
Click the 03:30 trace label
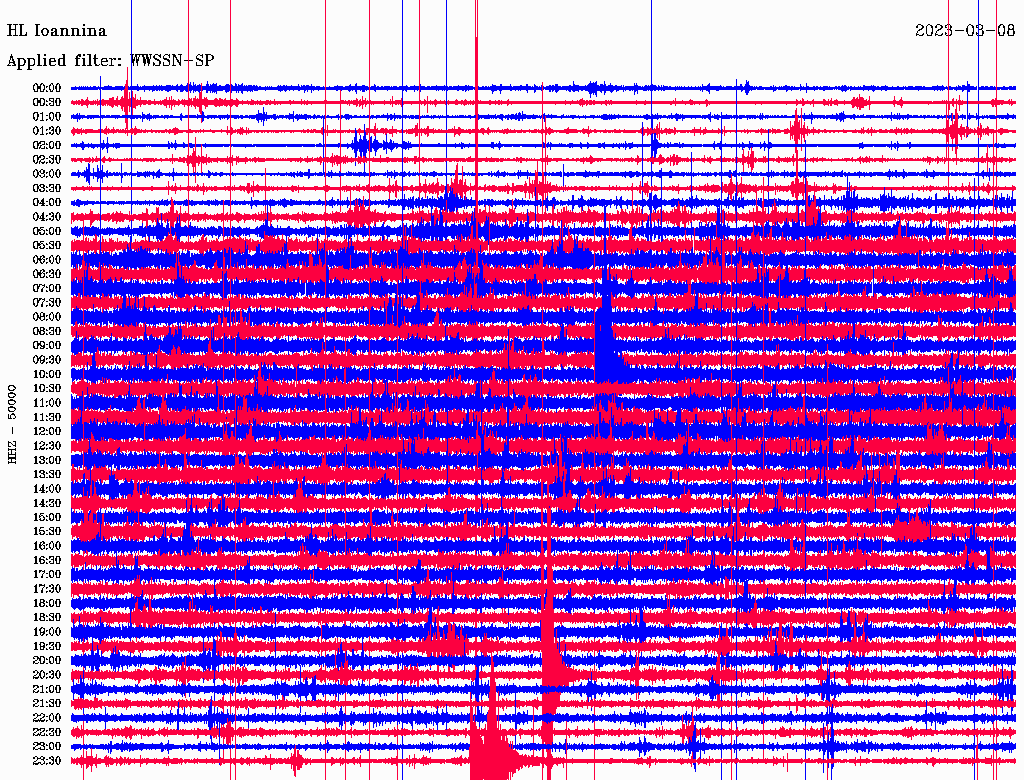point(47,188)
